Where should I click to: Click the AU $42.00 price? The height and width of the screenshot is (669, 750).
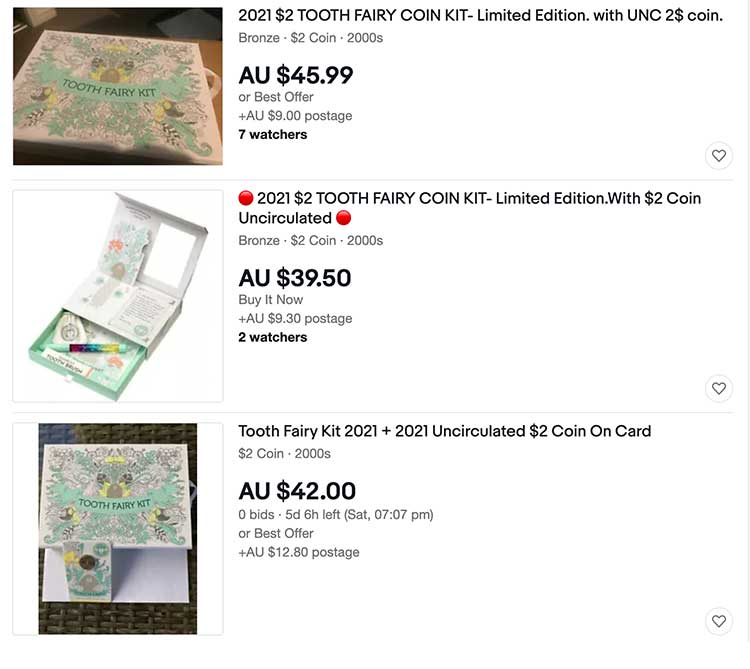297,491
